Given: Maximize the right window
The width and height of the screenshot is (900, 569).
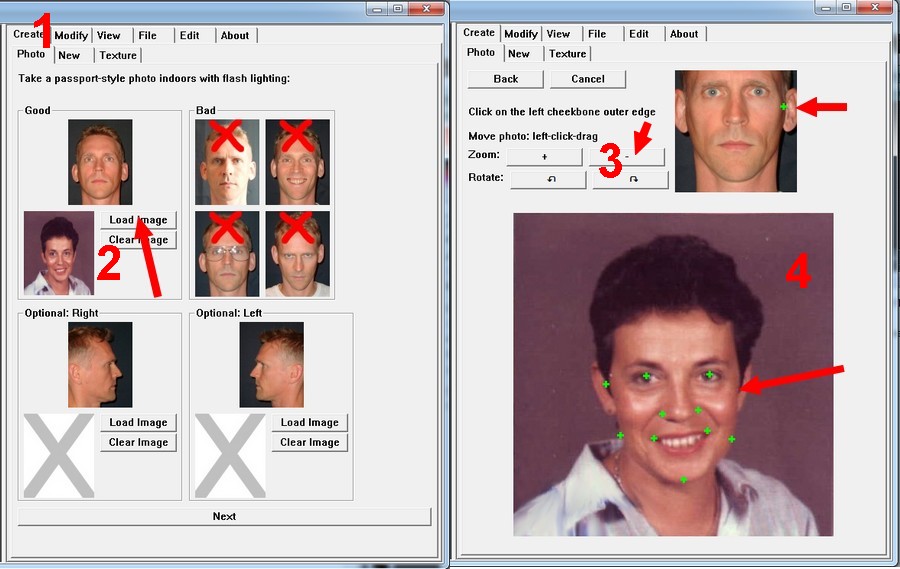Looking at the screenshot, I should click(847, 7).
